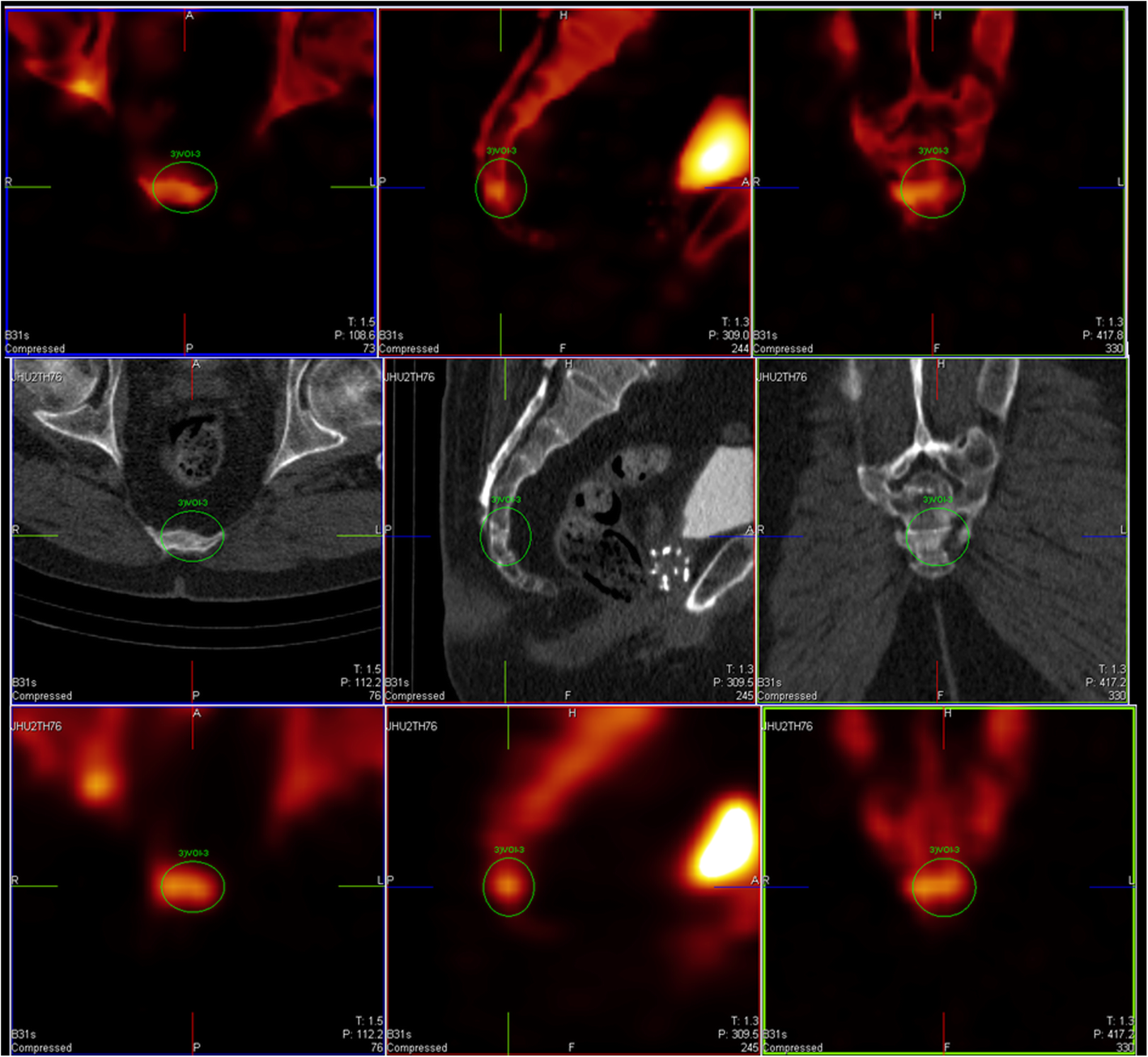Click the '3)VOI-3' label in the axial CT view

tap(193, 503)
